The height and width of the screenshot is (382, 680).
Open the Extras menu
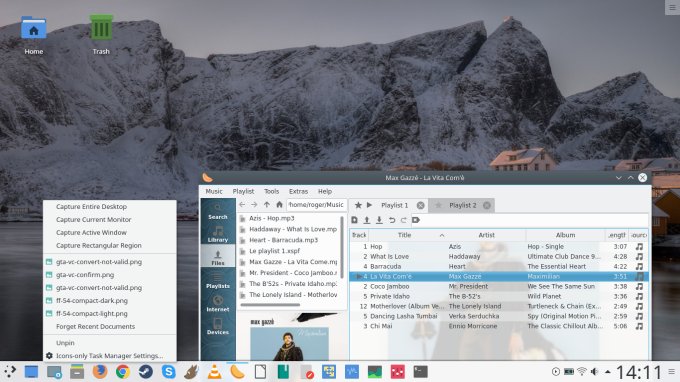coord(298,191)
